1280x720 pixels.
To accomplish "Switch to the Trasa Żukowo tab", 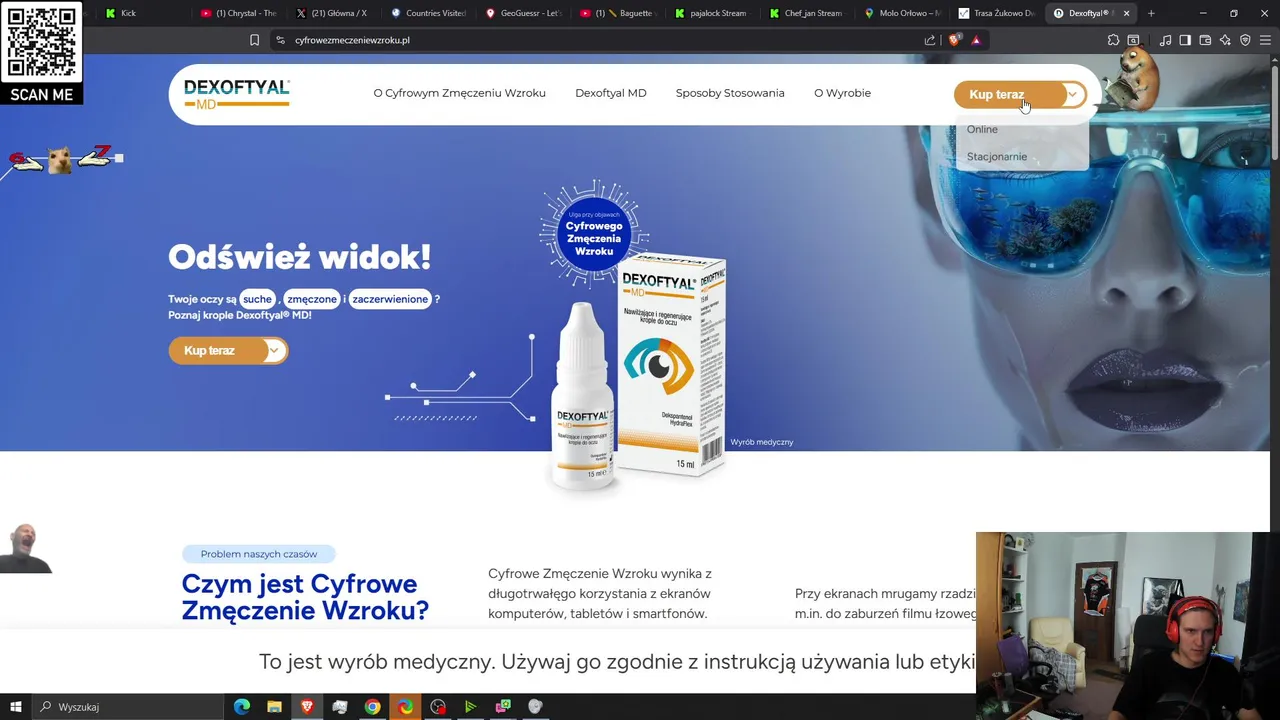I will coord(998,13).
